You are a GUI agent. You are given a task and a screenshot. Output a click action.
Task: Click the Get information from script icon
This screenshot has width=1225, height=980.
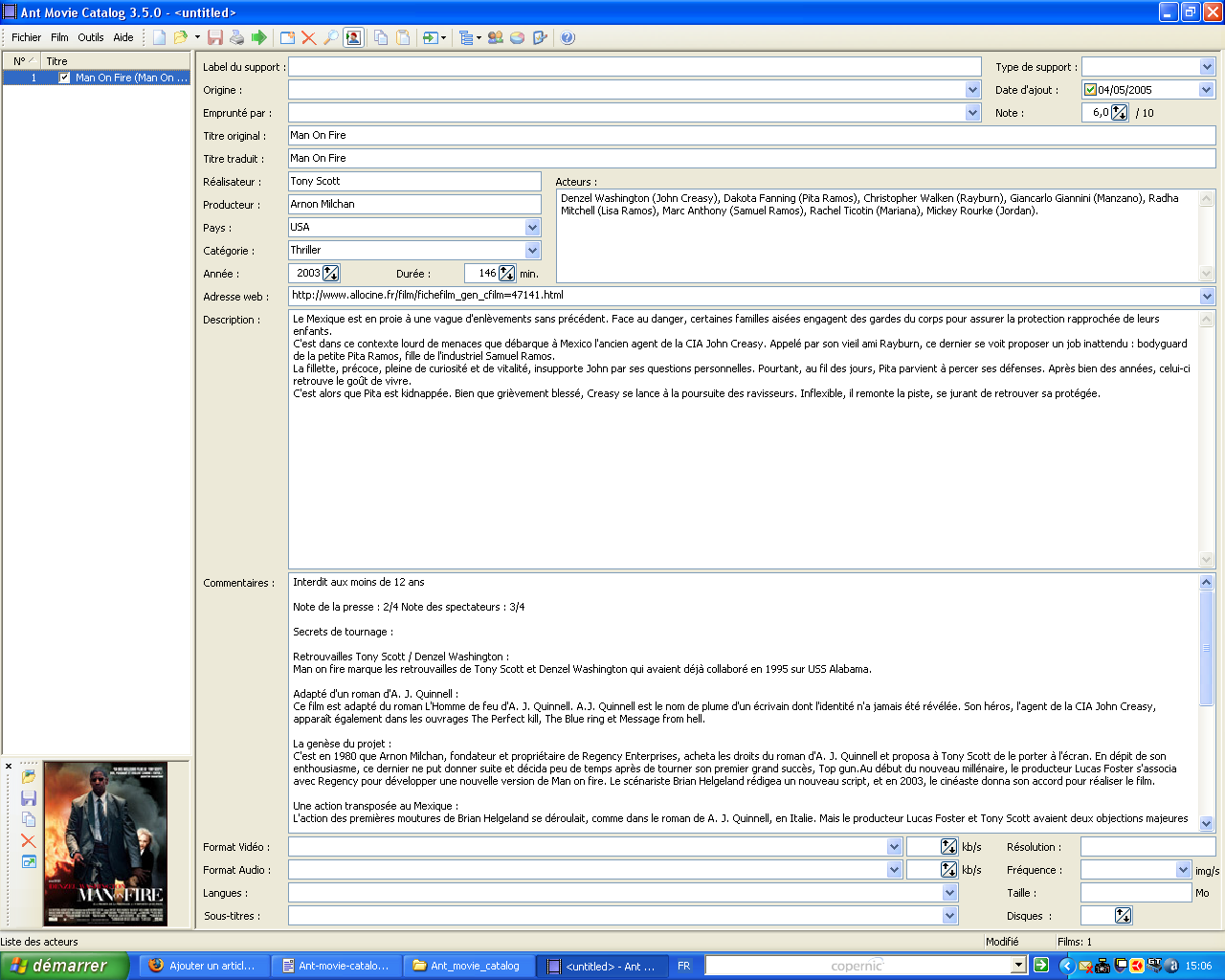coord(431,37)
